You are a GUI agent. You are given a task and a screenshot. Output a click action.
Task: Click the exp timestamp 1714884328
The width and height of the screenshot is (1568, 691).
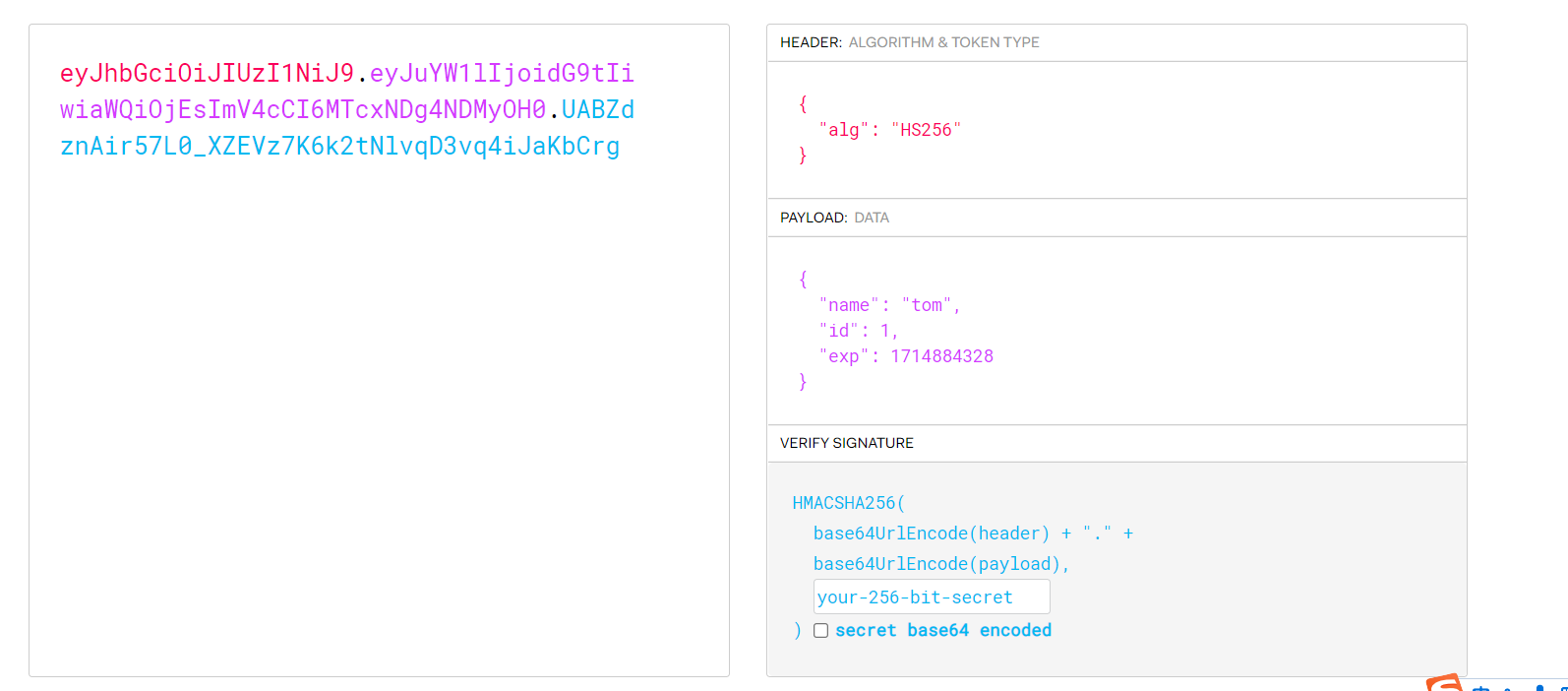941,356
